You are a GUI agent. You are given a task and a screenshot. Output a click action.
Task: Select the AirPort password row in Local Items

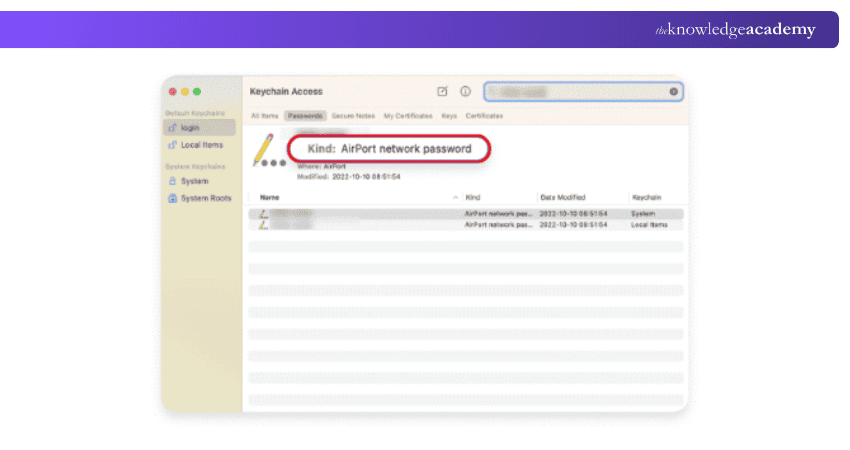point(466,224)
